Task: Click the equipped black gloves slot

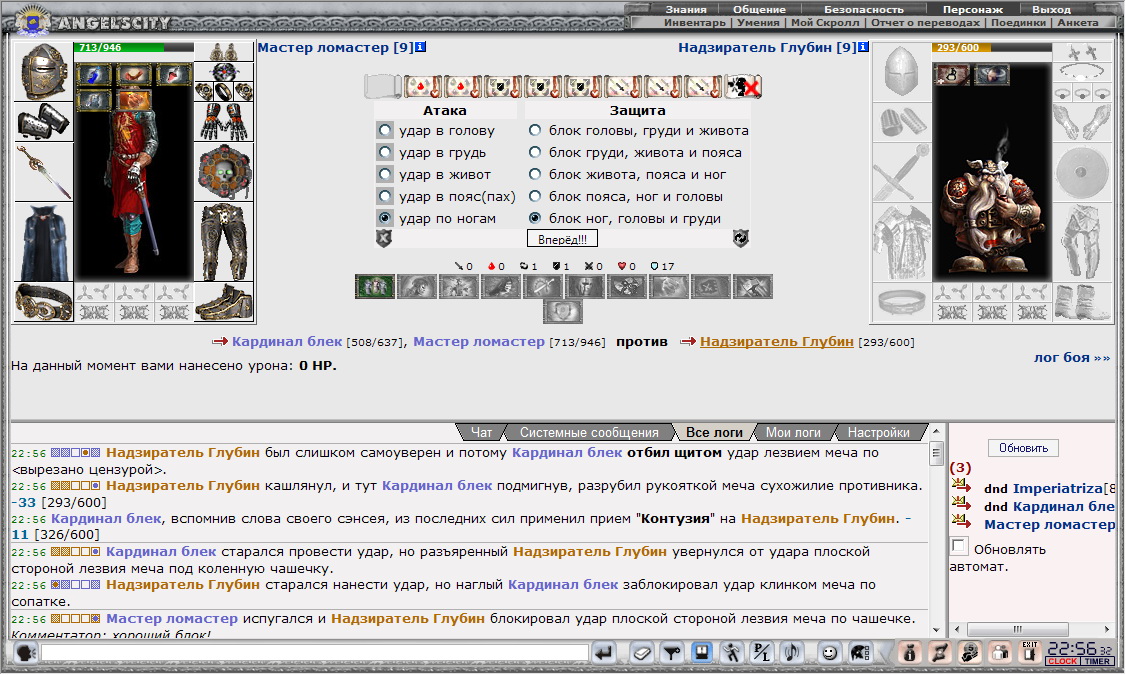Action: [x=224, y=121]
